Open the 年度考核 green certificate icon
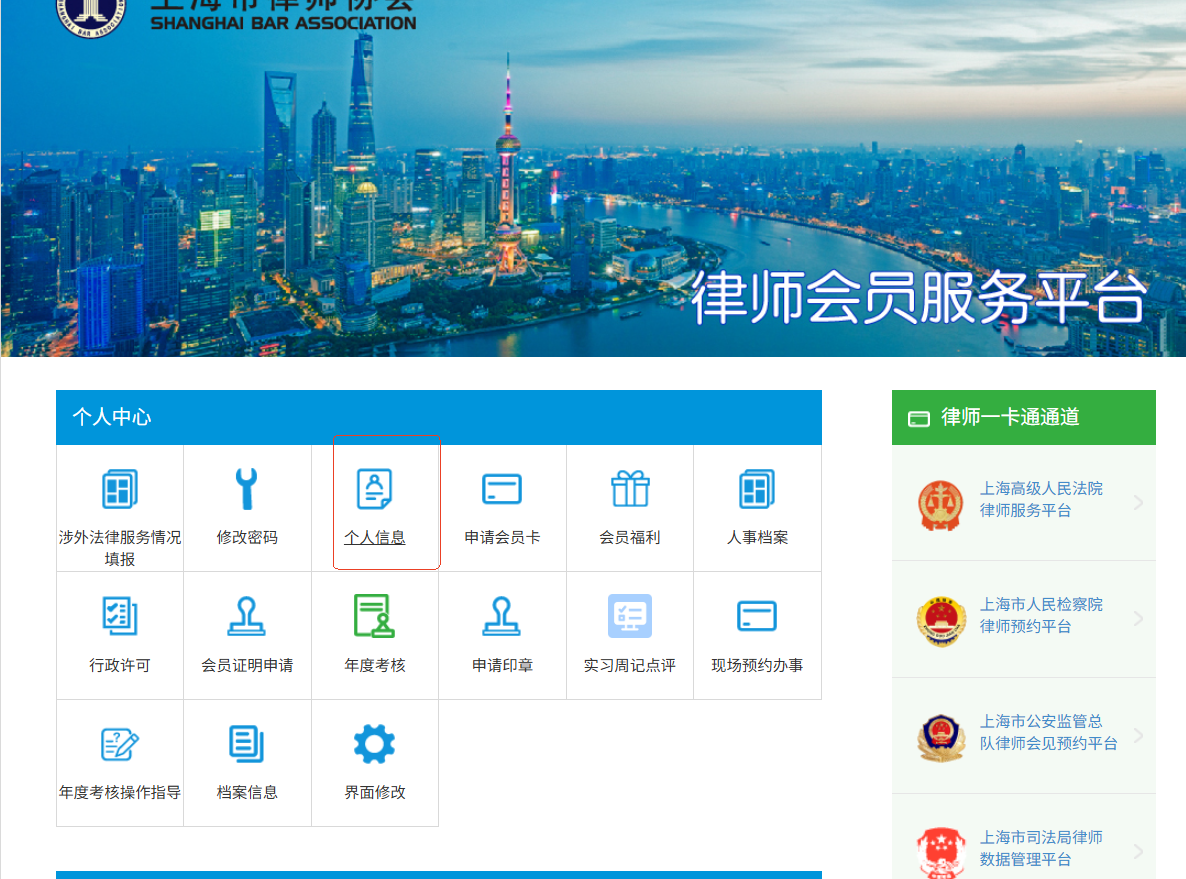 click(x=375, y=616)
